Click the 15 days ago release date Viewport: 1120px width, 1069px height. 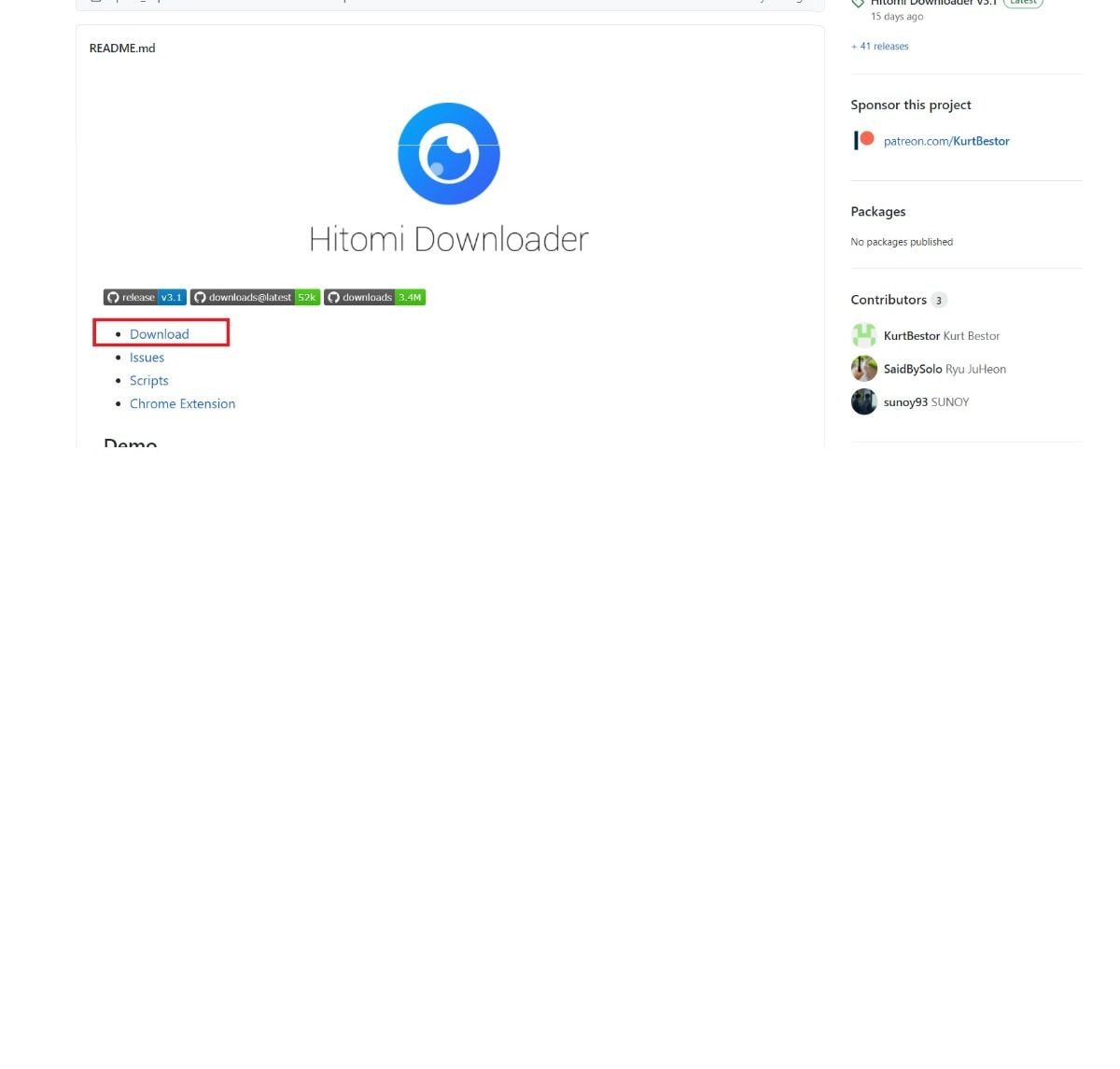[x=897, y=17]
